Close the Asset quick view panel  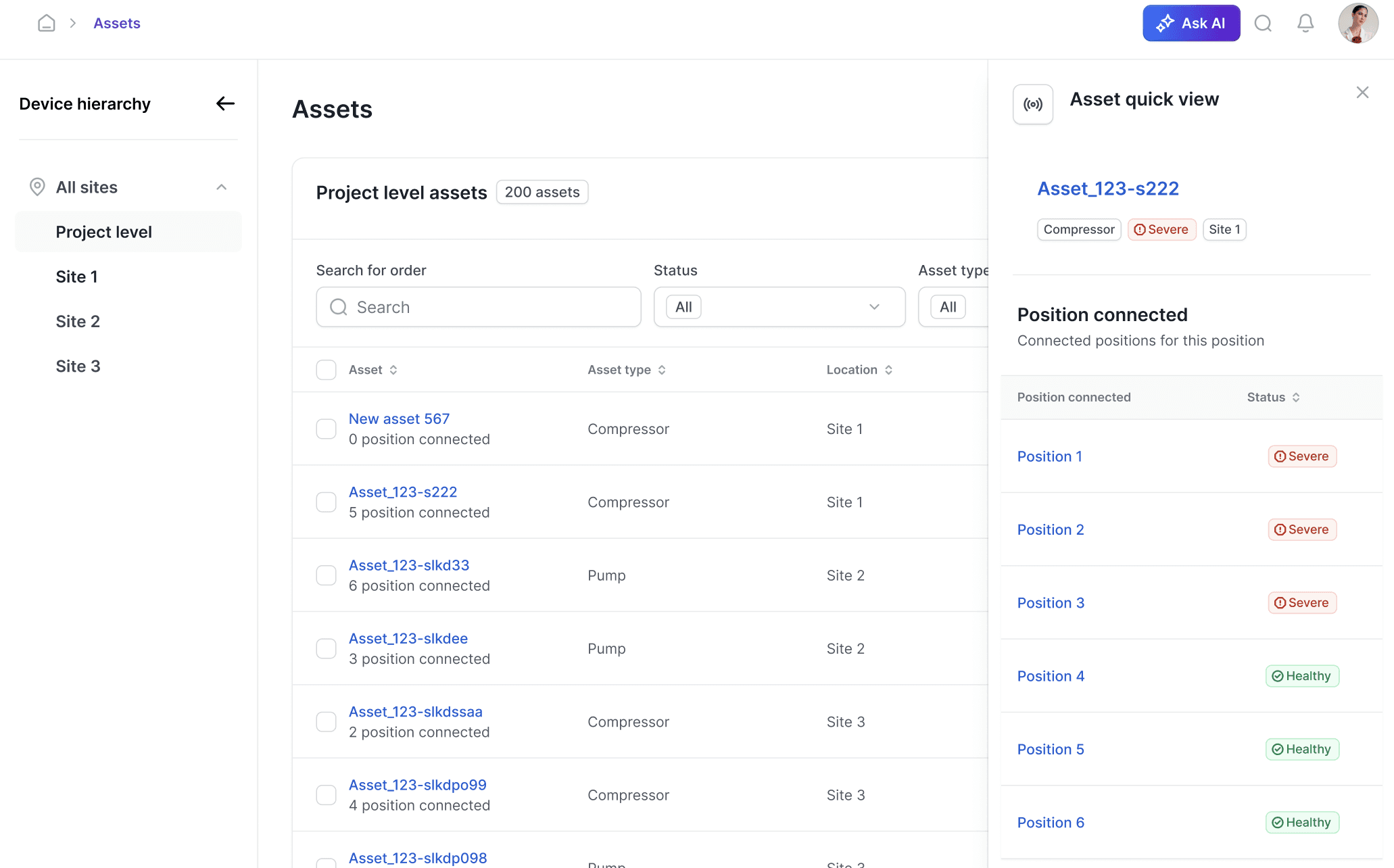1362,93
